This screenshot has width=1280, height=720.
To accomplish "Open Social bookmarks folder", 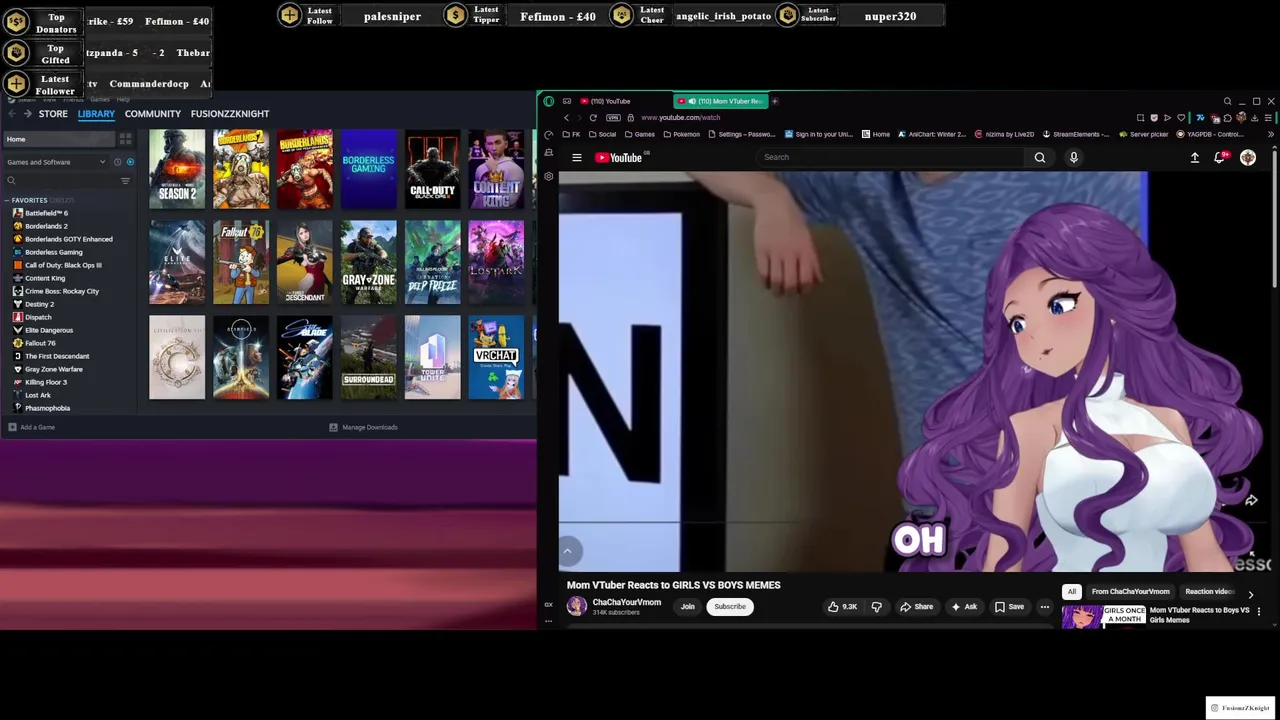I will (602, 134).
